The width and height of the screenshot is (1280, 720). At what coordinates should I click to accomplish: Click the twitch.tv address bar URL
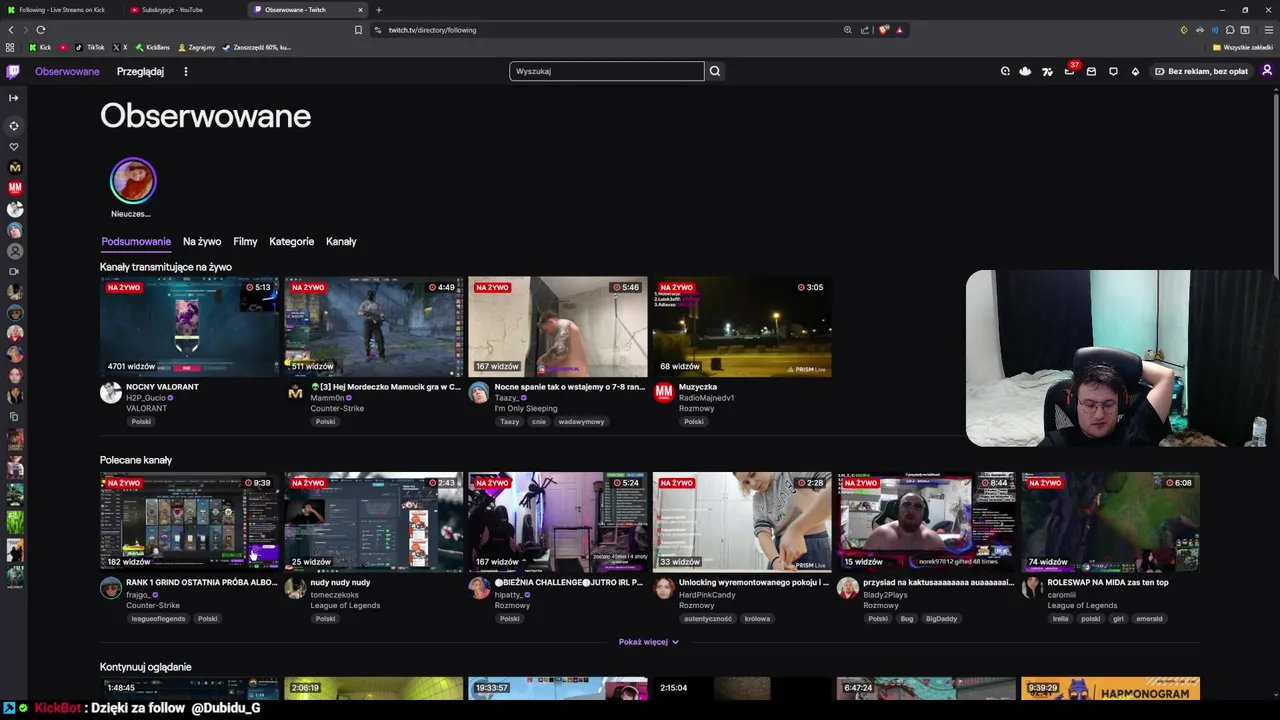coord(432,30)
